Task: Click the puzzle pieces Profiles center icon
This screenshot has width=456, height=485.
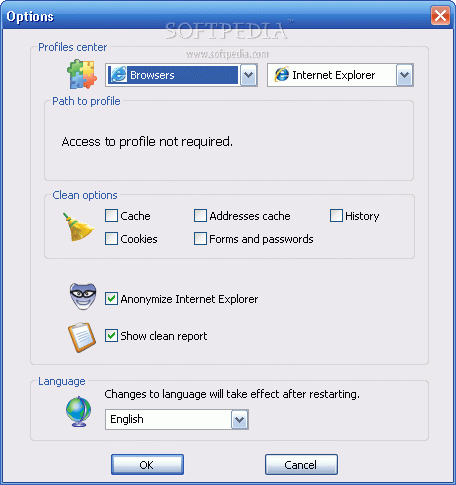Action: click(x=82, y=74)
